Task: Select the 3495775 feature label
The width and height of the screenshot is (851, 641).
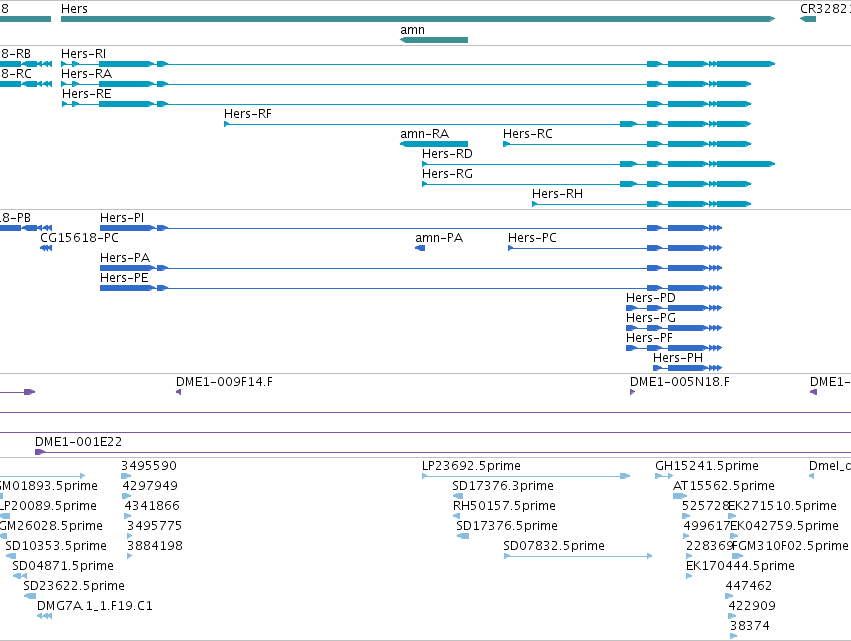Action: pos(154,526)
